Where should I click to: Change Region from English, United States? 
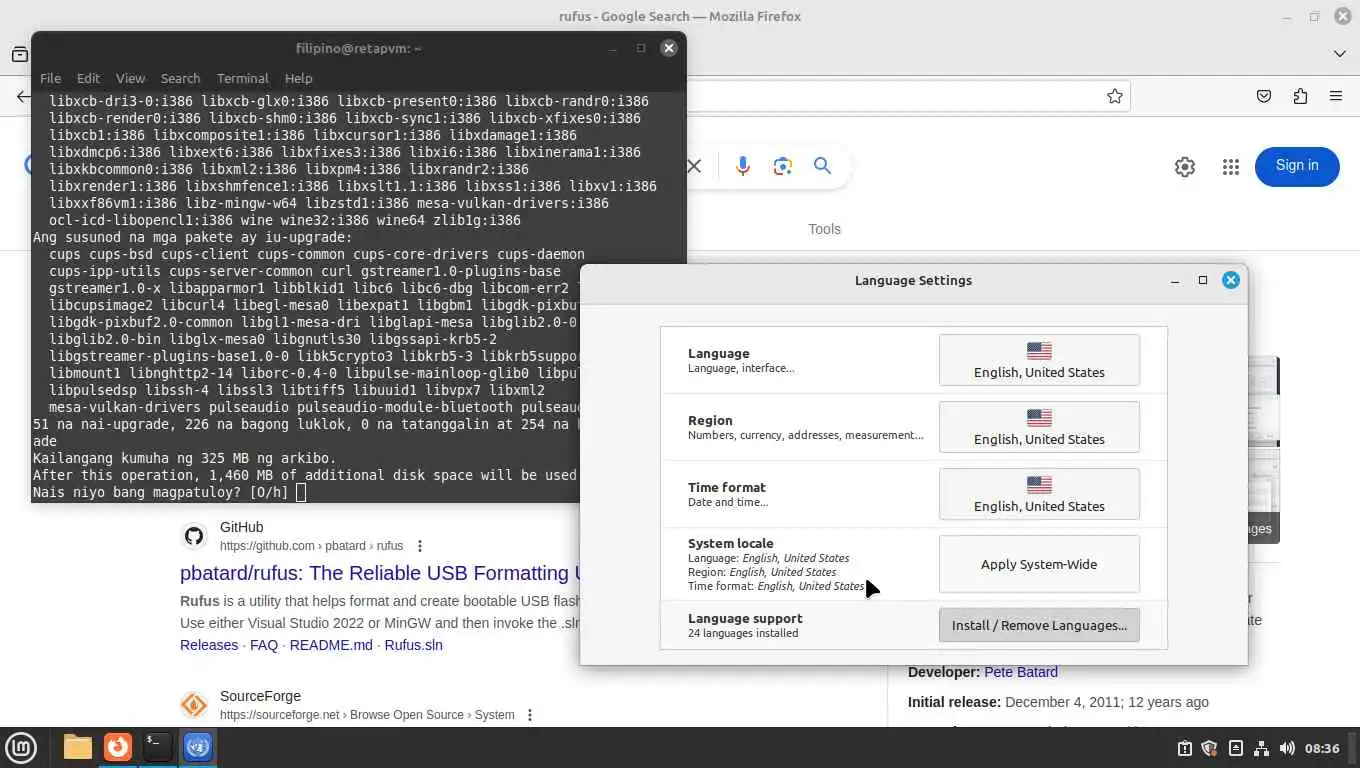1039,427
